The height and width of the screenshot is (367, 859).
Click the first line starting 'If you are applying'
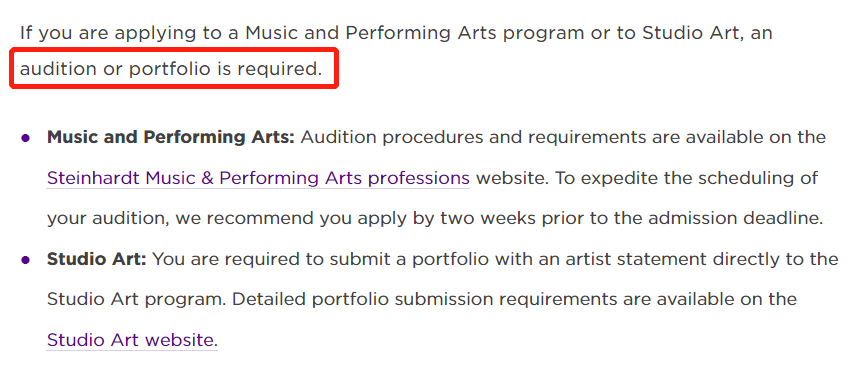396,33
